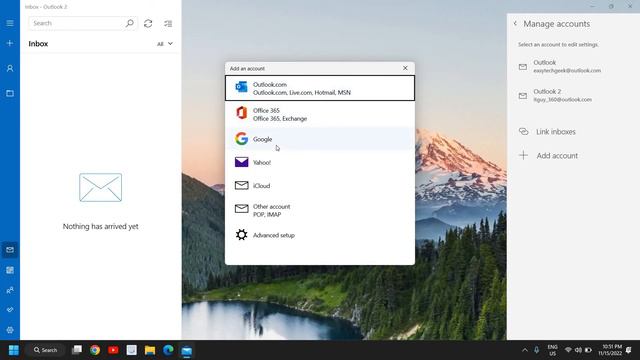The height and width of the screenshot is (360, 640).
Task: Open the Windows Start menu
Action: [13, 350]
